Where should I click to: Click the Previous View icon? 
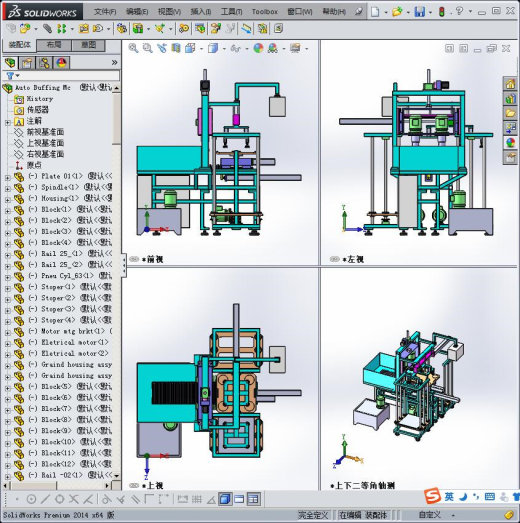tap(162, 48)
